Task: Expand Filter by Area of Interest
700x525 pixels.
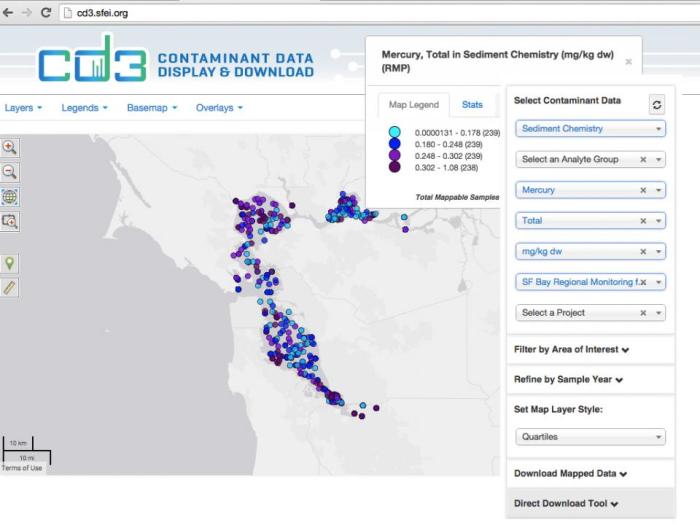Action: (571, 350)
